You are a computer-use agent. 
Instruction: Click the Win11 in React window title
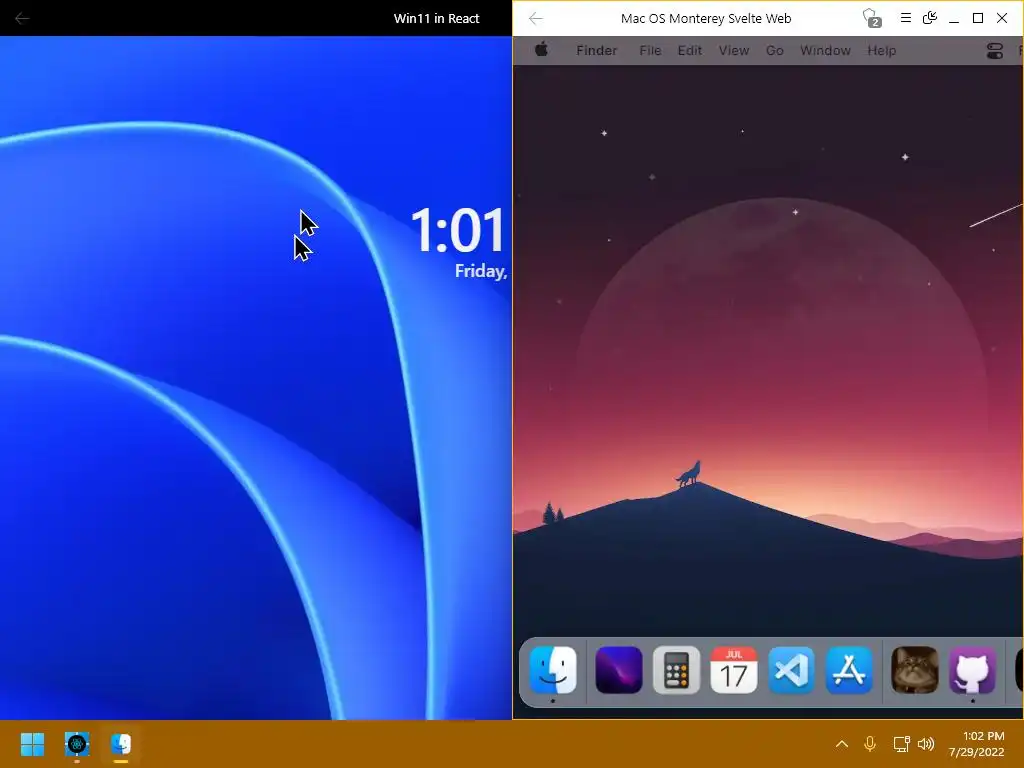click(436, 18)
